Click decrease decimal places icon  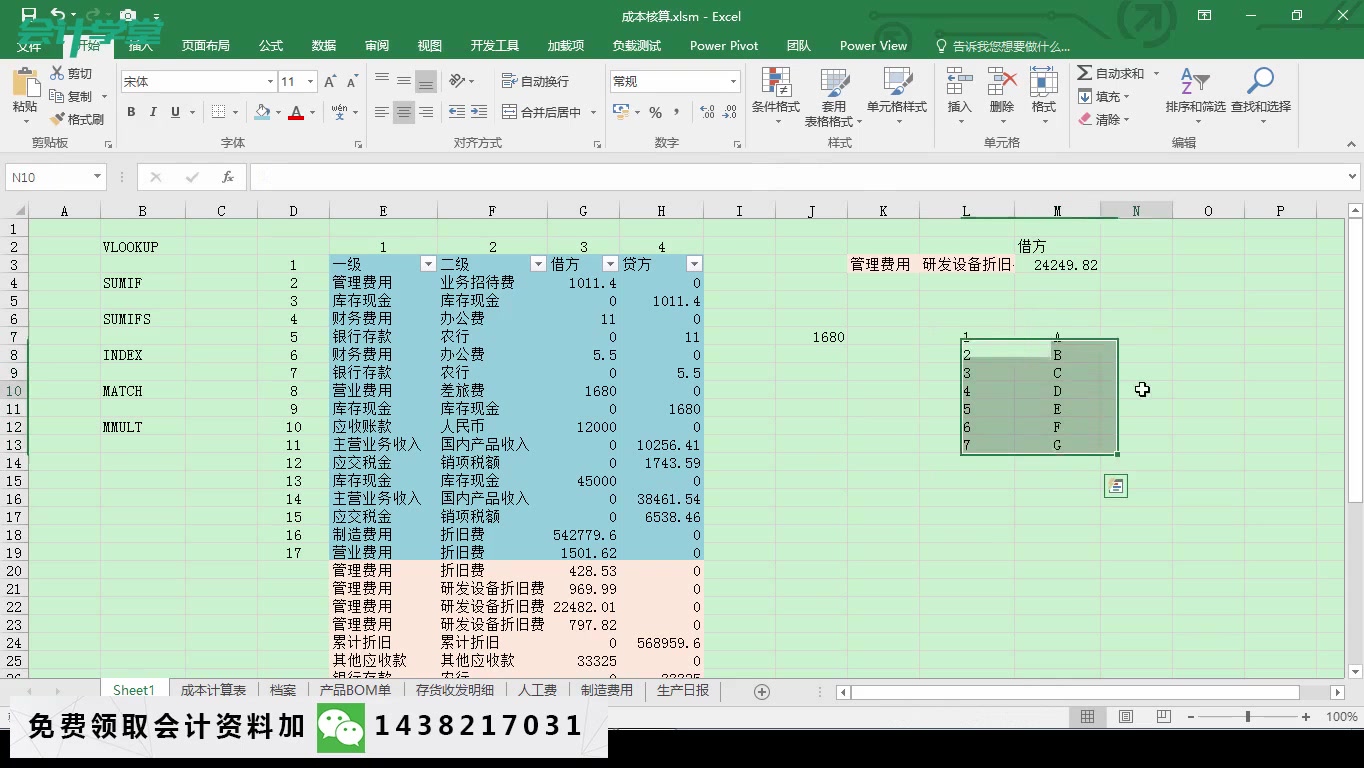(x=729, y=112)
